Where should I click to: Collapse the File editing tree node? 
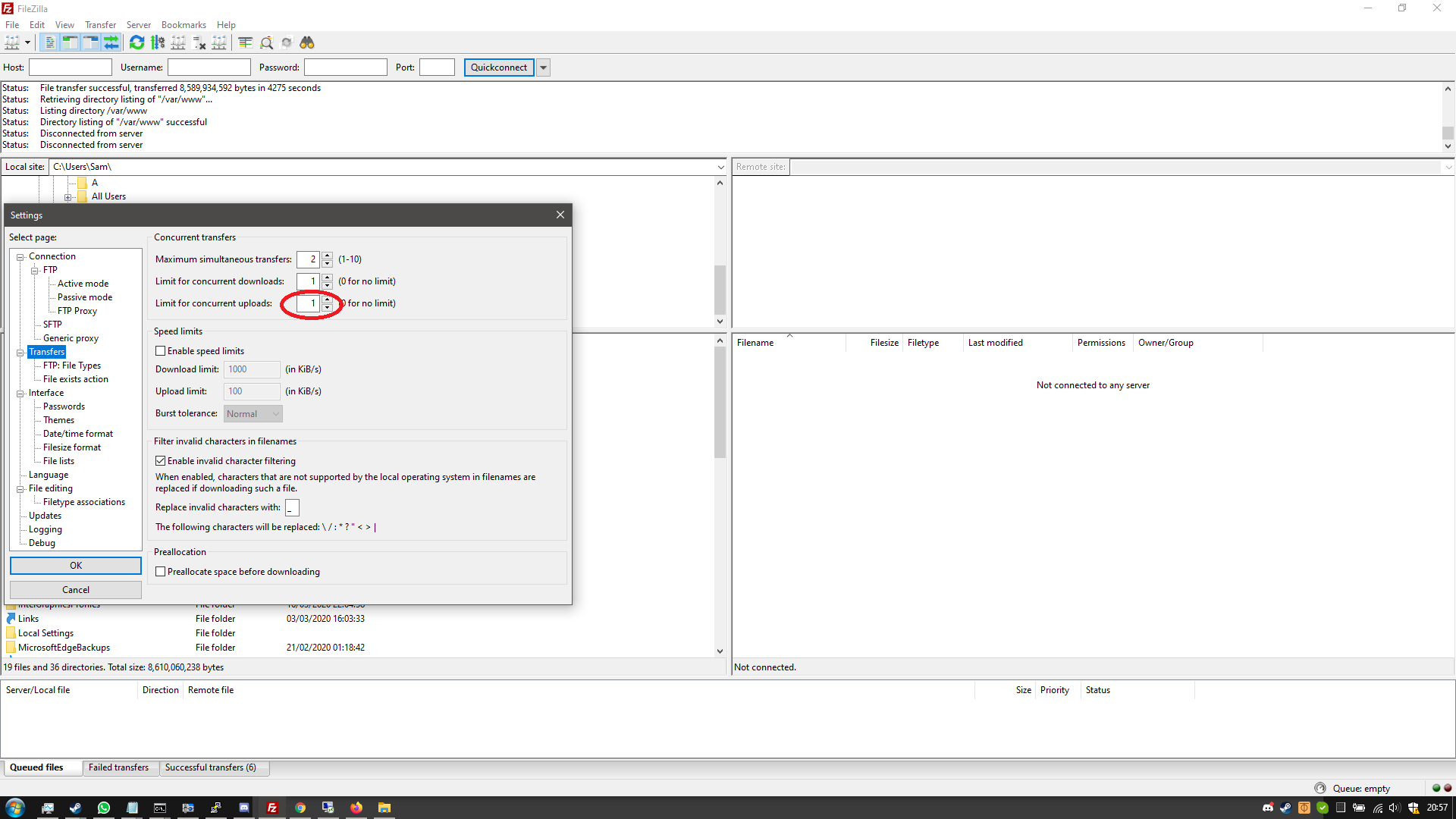tap(21, 489)
